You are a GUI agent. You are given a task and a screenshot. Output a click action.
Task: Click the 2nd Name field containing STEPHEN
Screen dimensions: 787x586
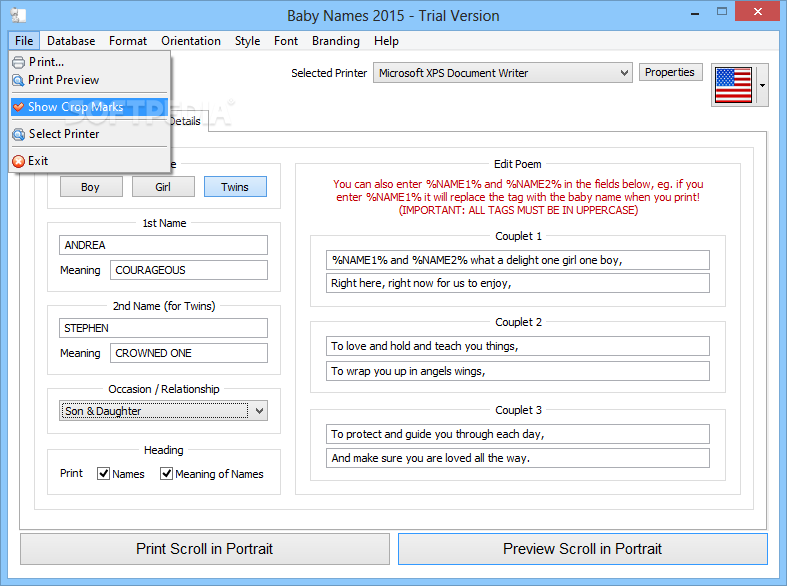point(163,328)
